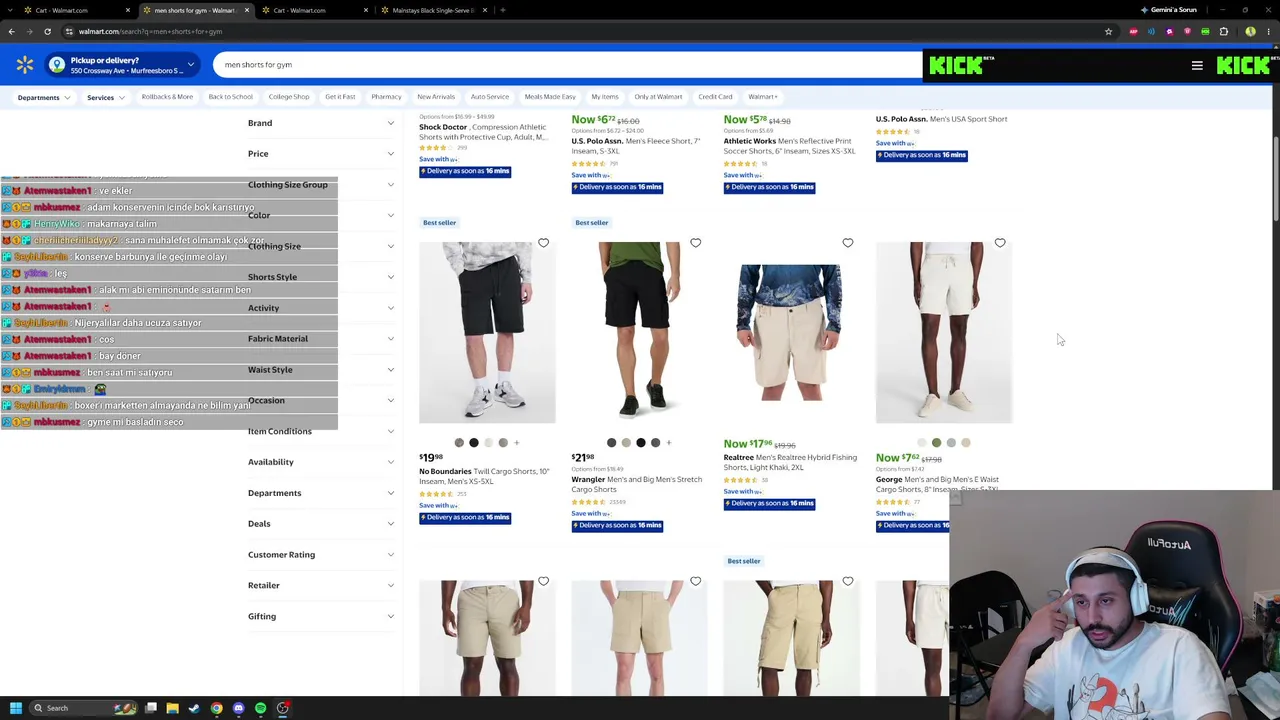Click the Walmart spark logo
Viewport: 1280px width, 720px height.
point(25,65)
